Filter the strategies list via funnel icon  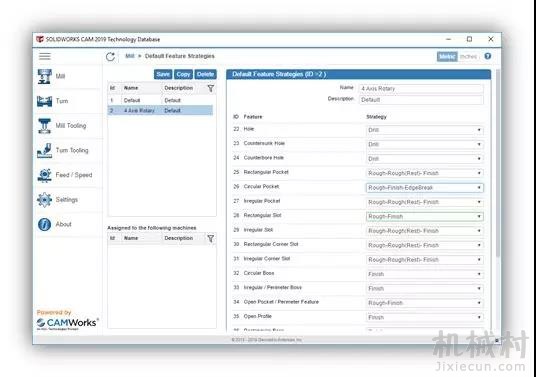pyautogui.click(x=211, y=89)
